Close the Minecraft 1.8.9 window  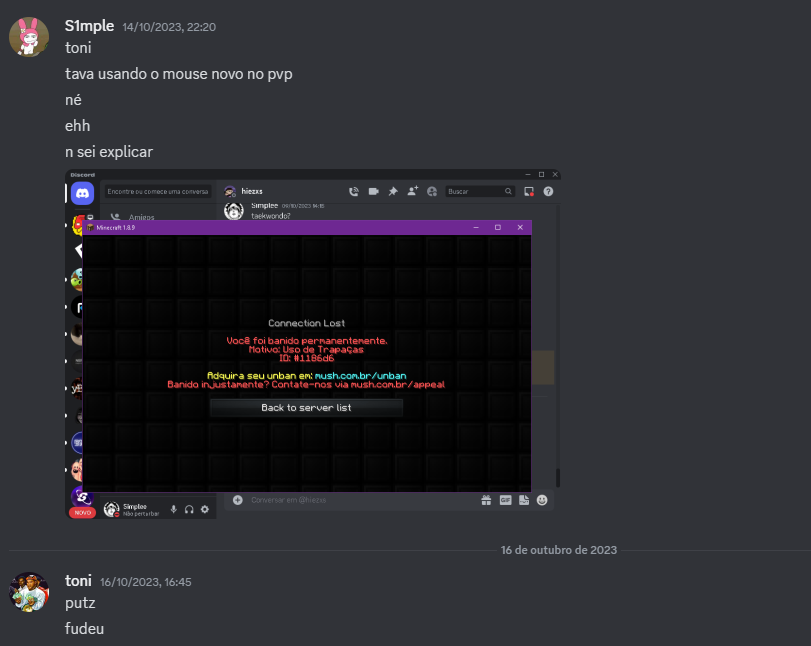[520, 228]
